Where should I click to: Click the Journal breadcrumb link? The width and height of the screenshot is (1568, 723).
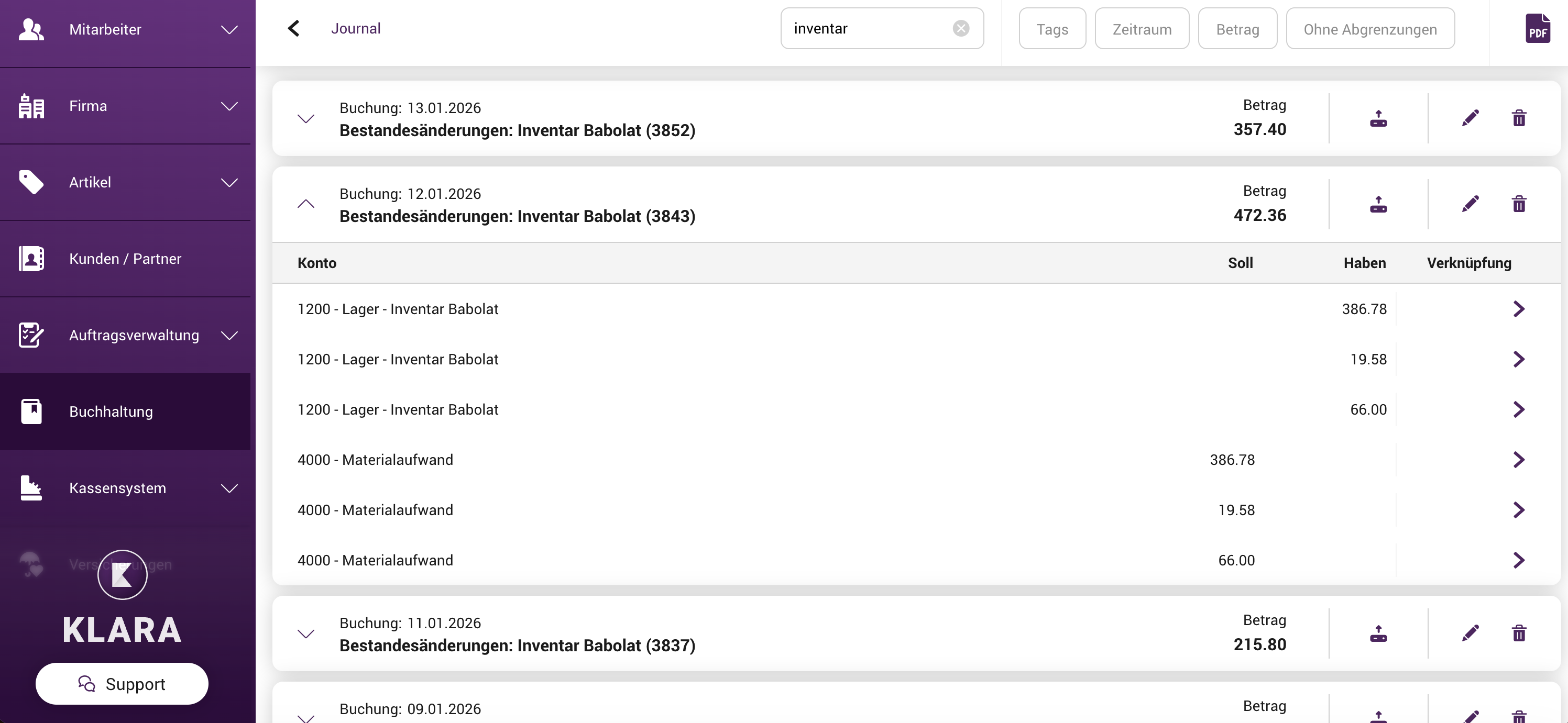tap(356, 29)
